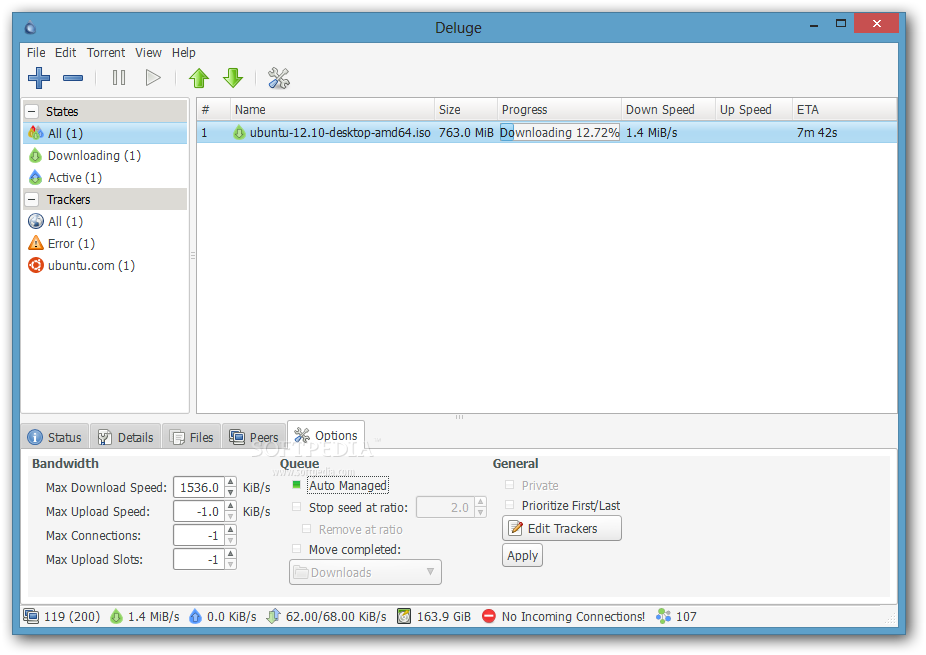Toggle the Private checkbox
The height and width of the screenshot is (655, 926).
coord(509,485)
